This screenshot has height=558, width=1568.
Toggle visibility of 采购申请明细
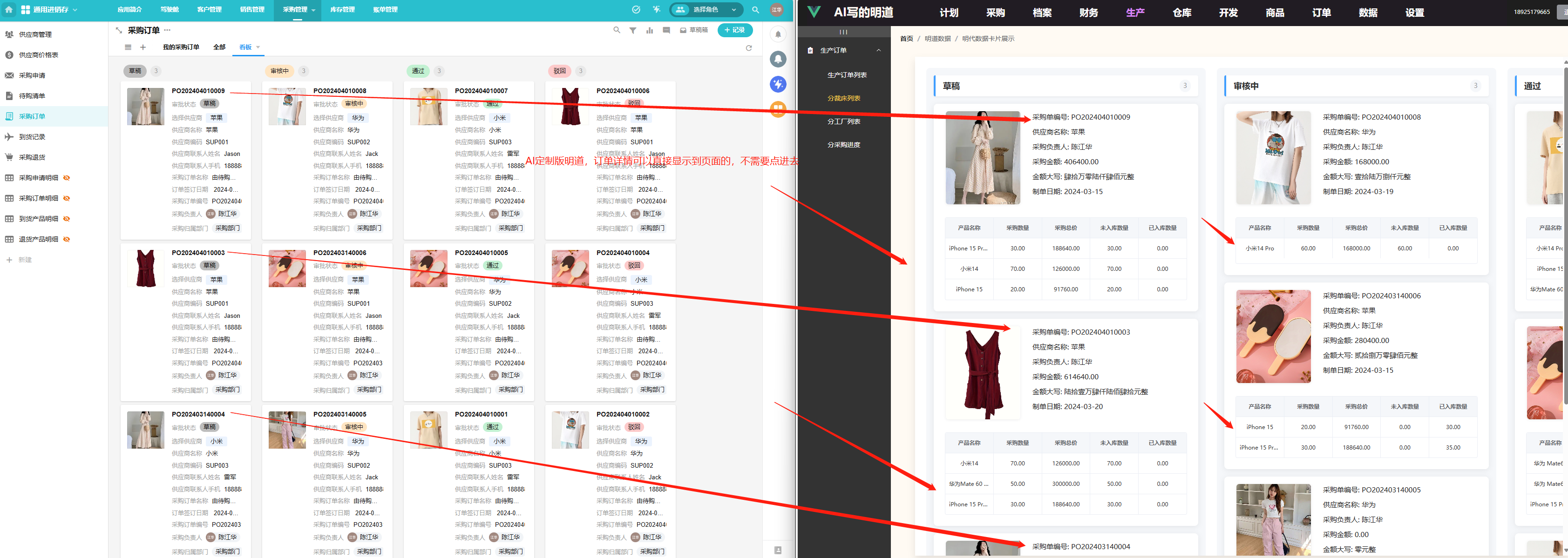(x=67, y=178)
